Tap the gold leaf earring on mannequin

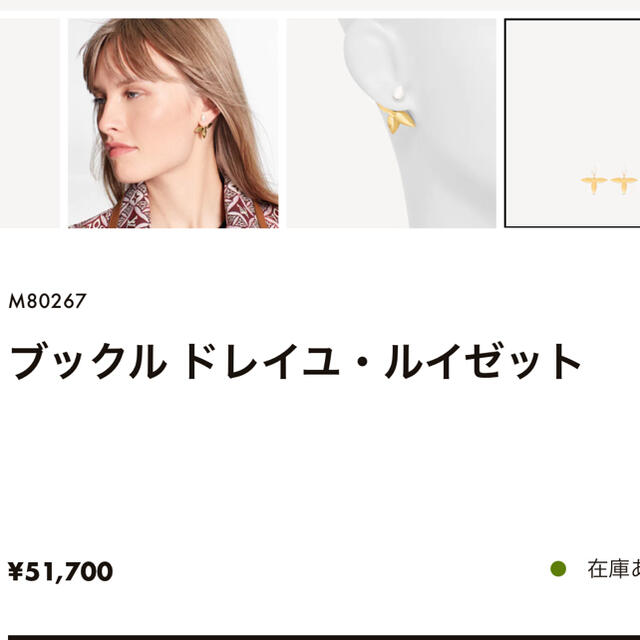coord(396,119)
